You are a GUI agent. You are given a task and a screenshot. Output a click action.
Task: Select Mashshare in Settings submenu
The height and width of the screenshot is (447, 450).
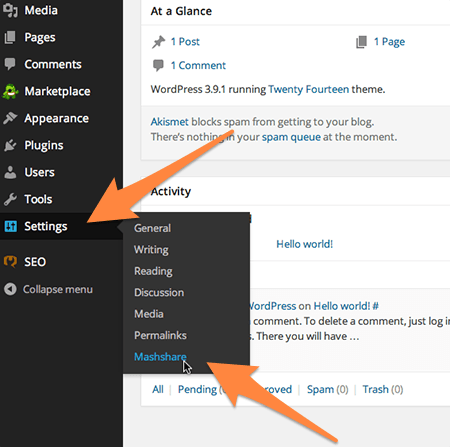click(x=160, y=357)
